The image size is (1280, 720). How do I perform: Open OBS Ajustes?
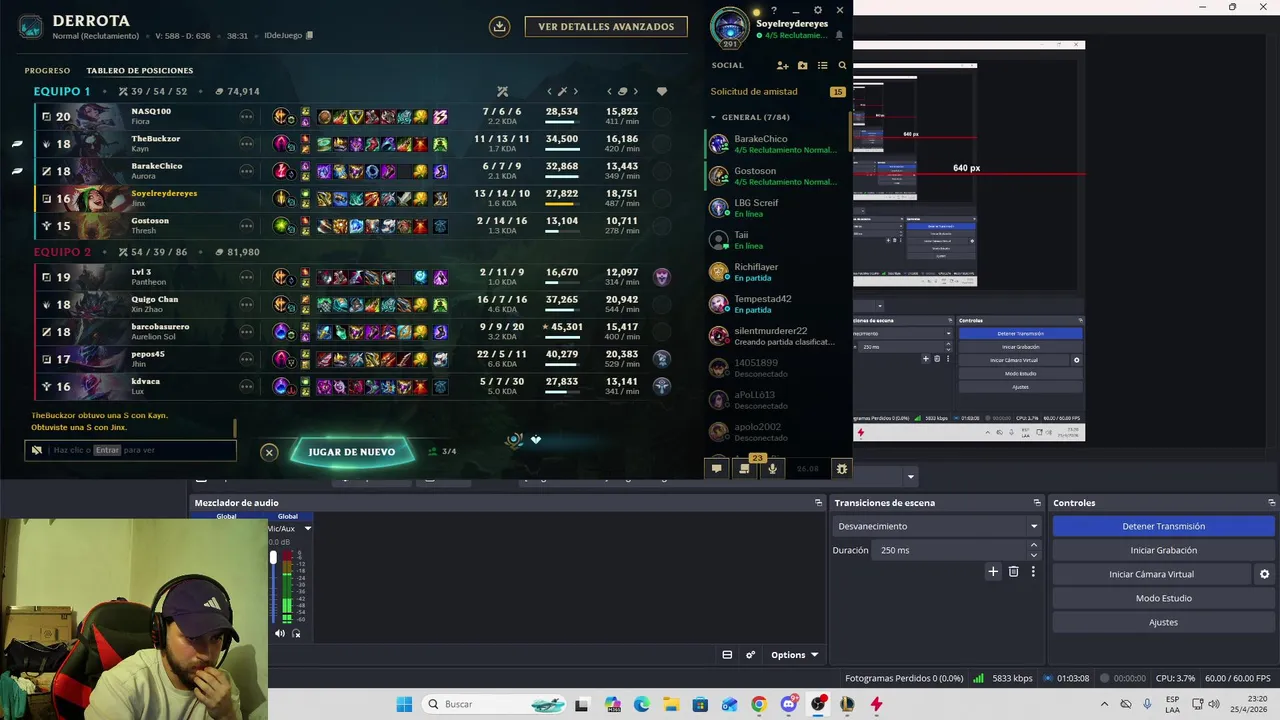point(1163,622)
